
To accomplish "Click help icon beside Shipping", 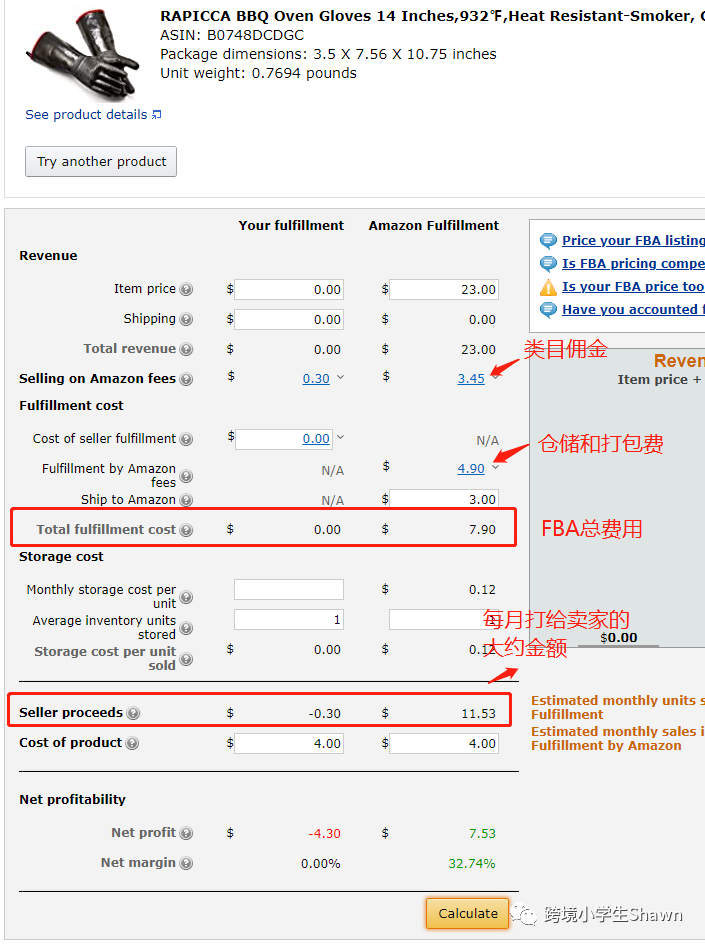I will click(x=186, y=319).
